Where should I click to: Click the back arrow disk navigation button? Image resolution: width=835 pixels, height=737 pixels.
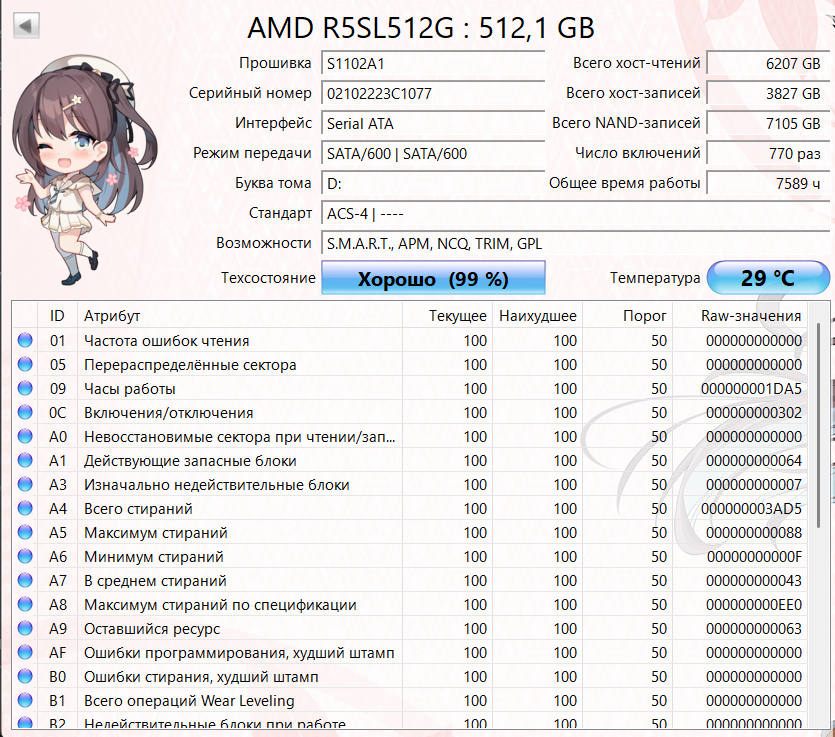[x=27, y=25]
